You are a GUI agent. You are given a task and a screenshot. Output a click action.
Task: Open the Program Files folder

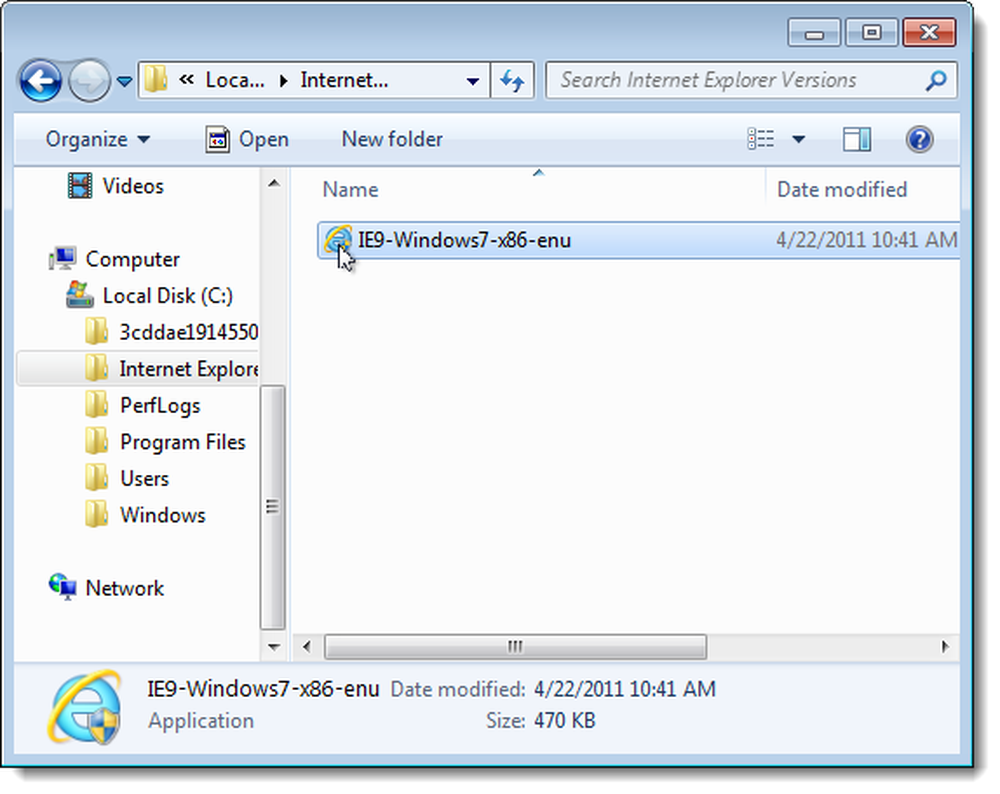point(182,442)
